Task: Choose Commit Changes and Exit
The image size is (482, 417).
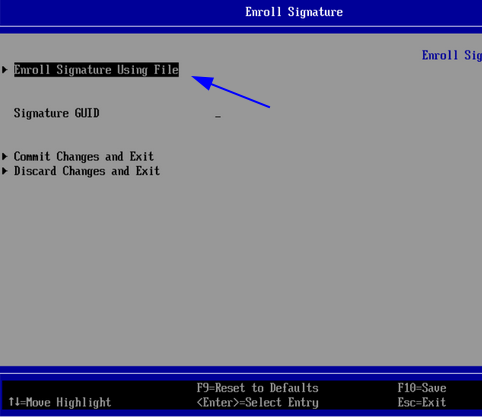Action: [84, 156]
